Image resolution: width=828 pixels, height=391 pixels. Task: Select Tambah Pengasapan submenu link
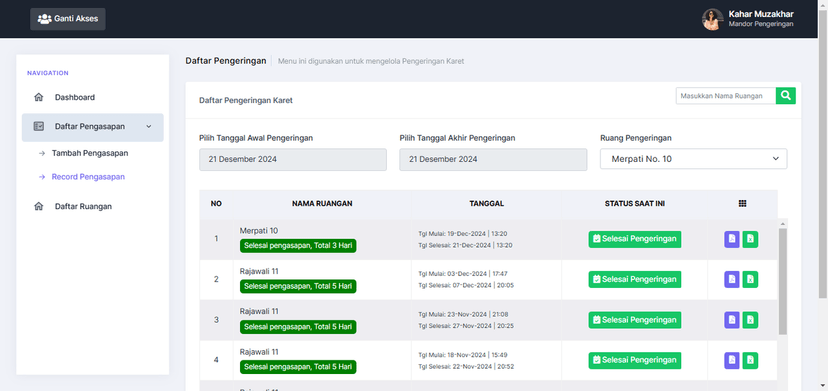[90, 153]
